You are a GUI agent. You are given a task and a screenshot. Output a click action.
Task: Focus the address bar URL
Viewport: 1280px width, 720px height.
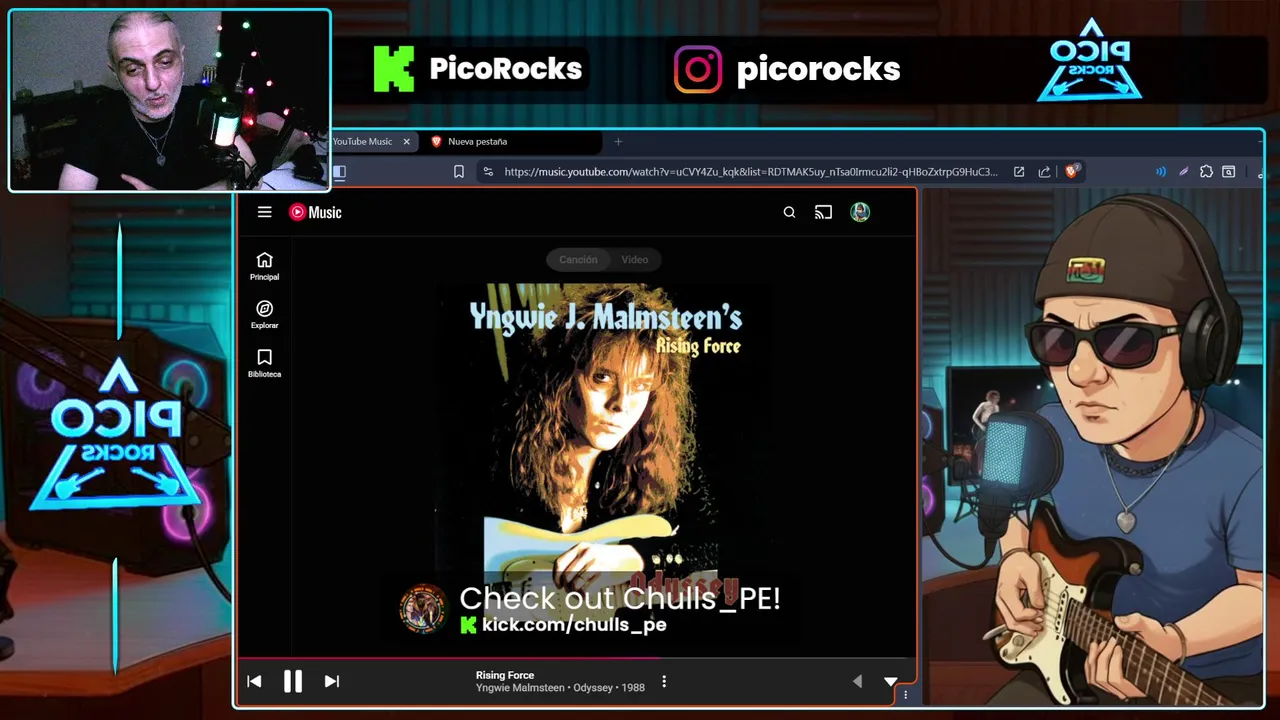751,172
